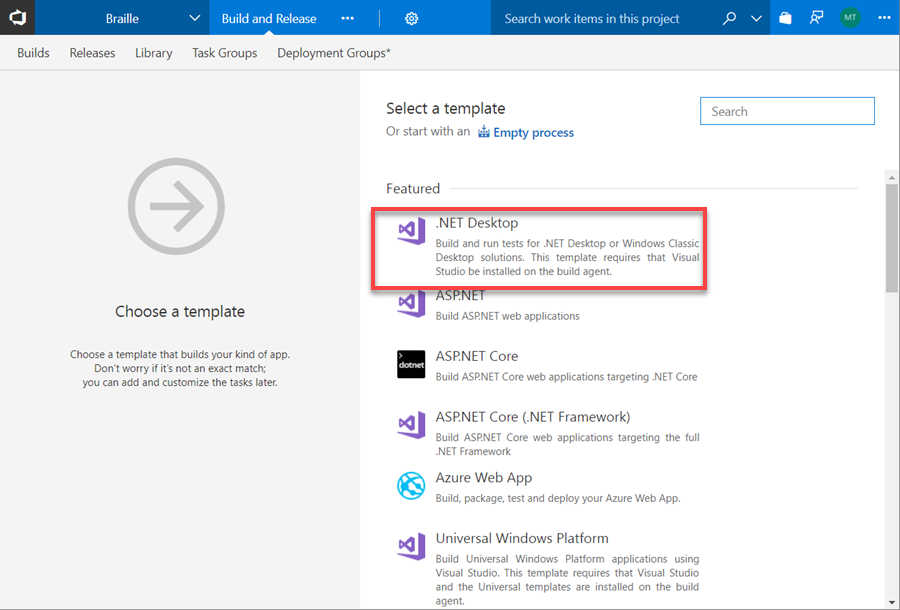
Task: Click the dotnet ASP.NET Core icon
Action: 411,364
